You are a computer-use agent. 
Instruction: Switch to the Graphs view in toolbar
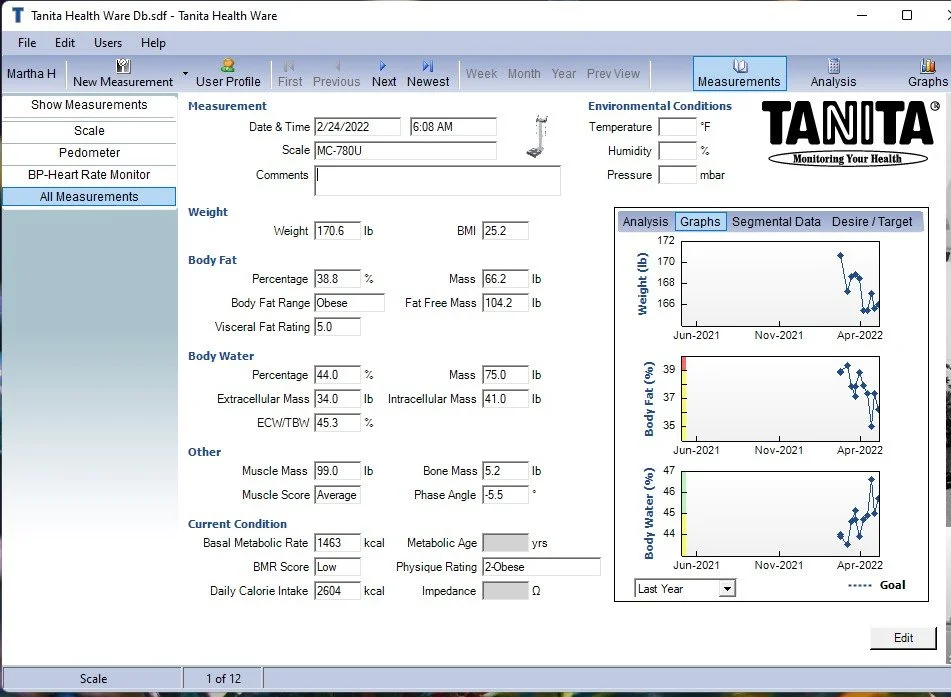tap(927, 73)
